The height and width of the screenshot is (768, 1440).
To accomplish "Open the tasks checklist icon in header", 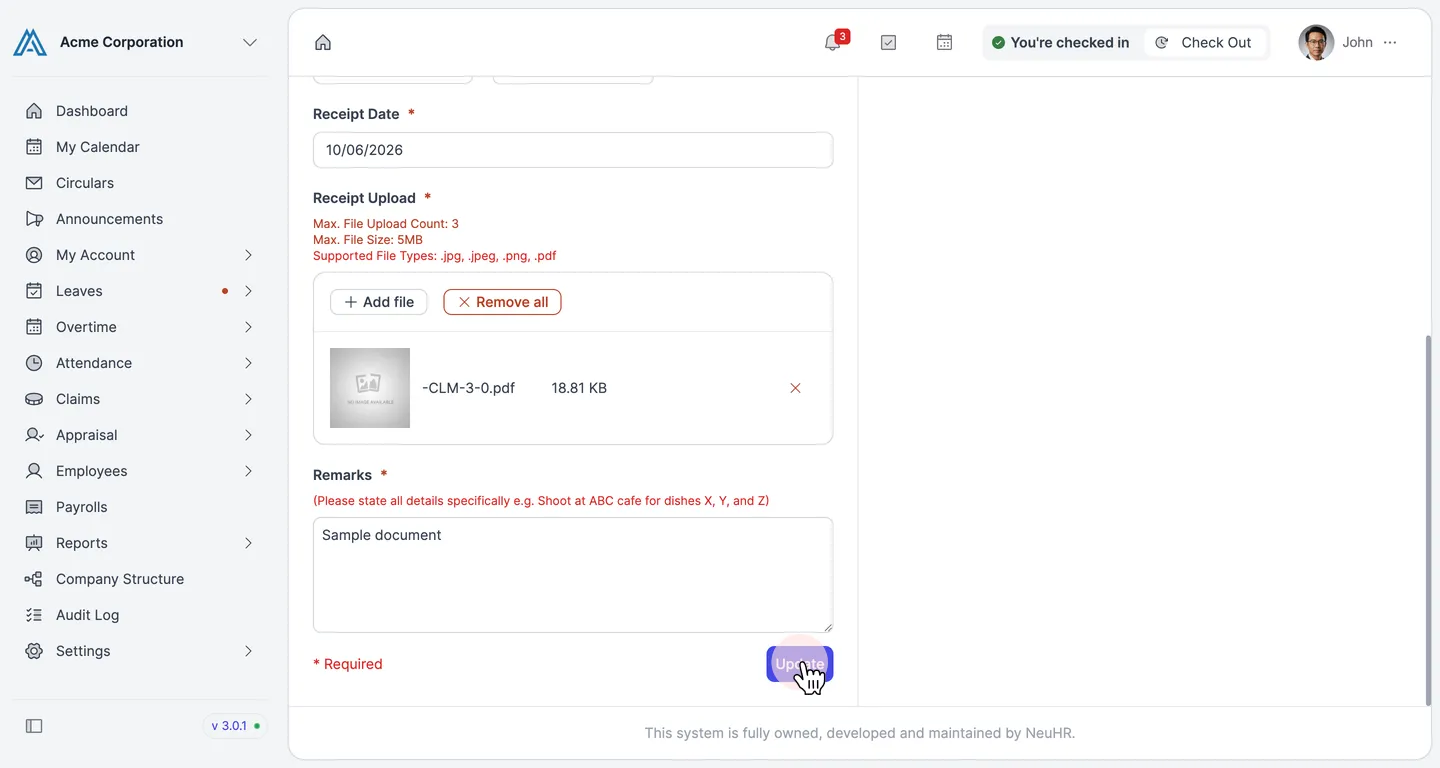I will pos(888,42).
